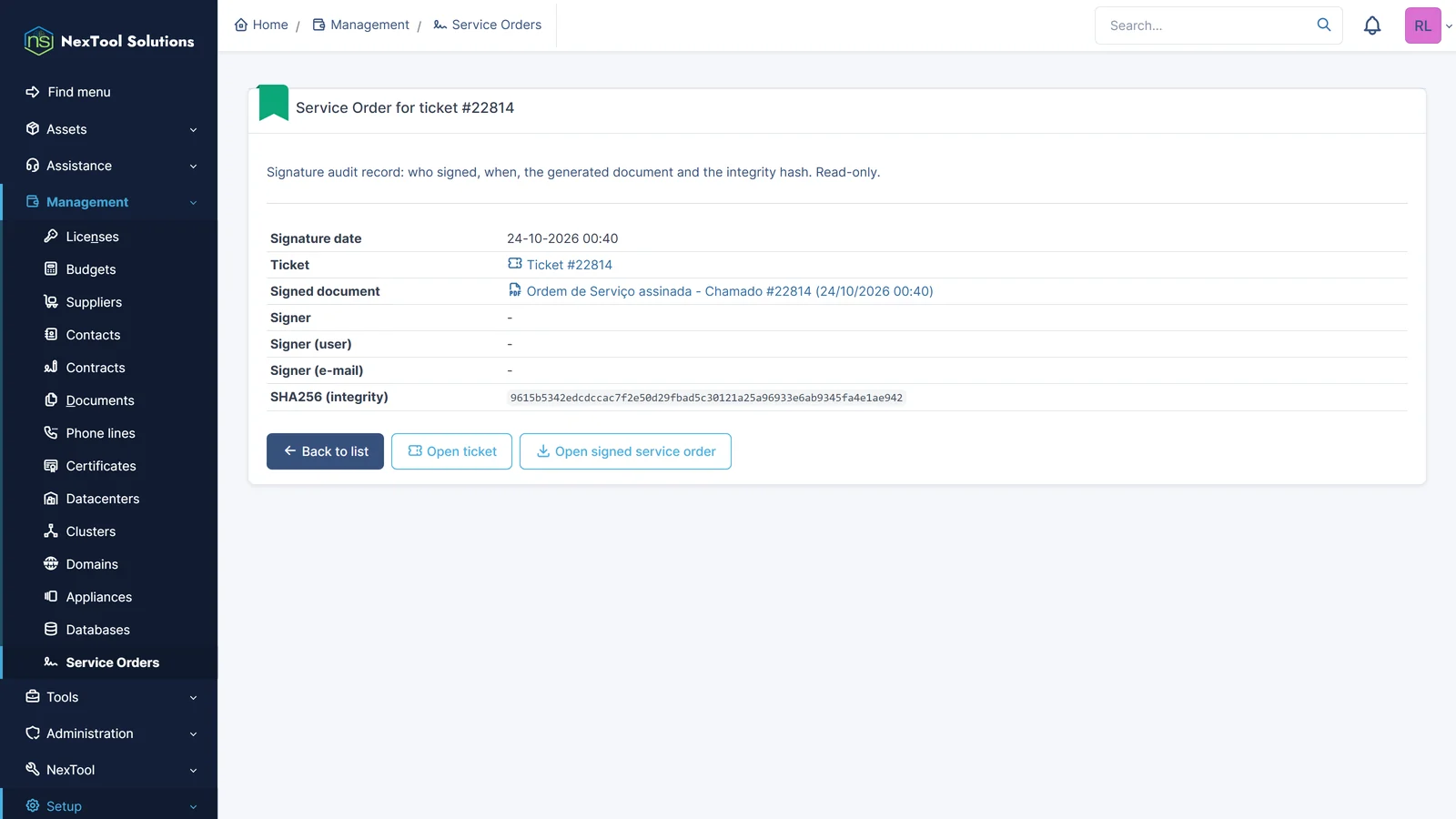This screenshot has width=1456, height=819.
Task: Click the Databases cylinder icon
Action: tap(51, 630)
